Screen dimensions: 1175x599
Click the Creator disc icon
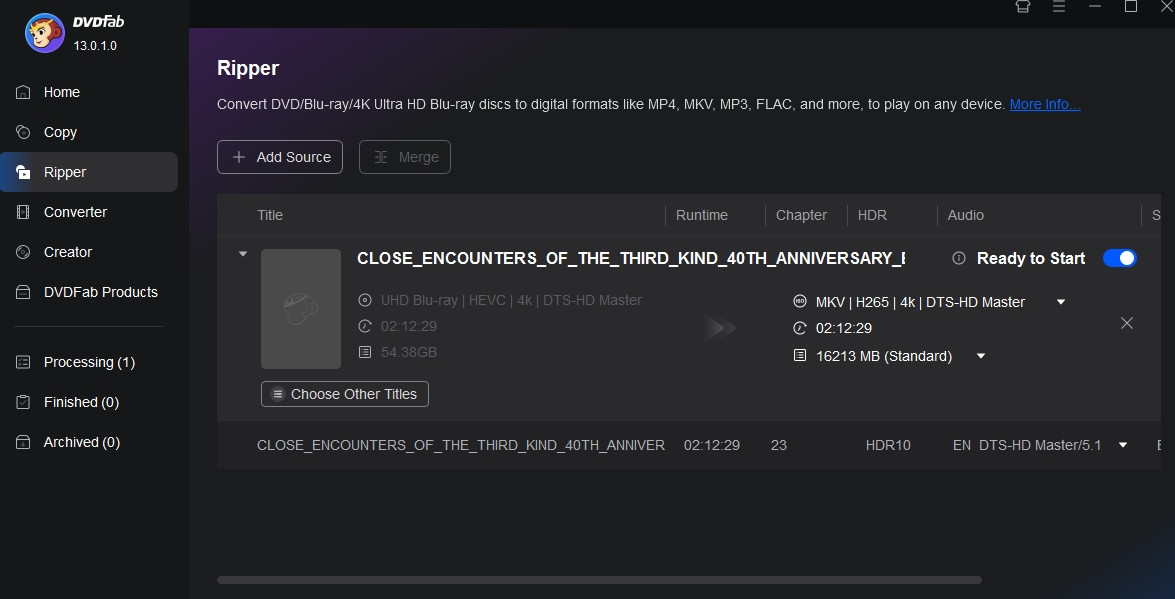(23, 252)
